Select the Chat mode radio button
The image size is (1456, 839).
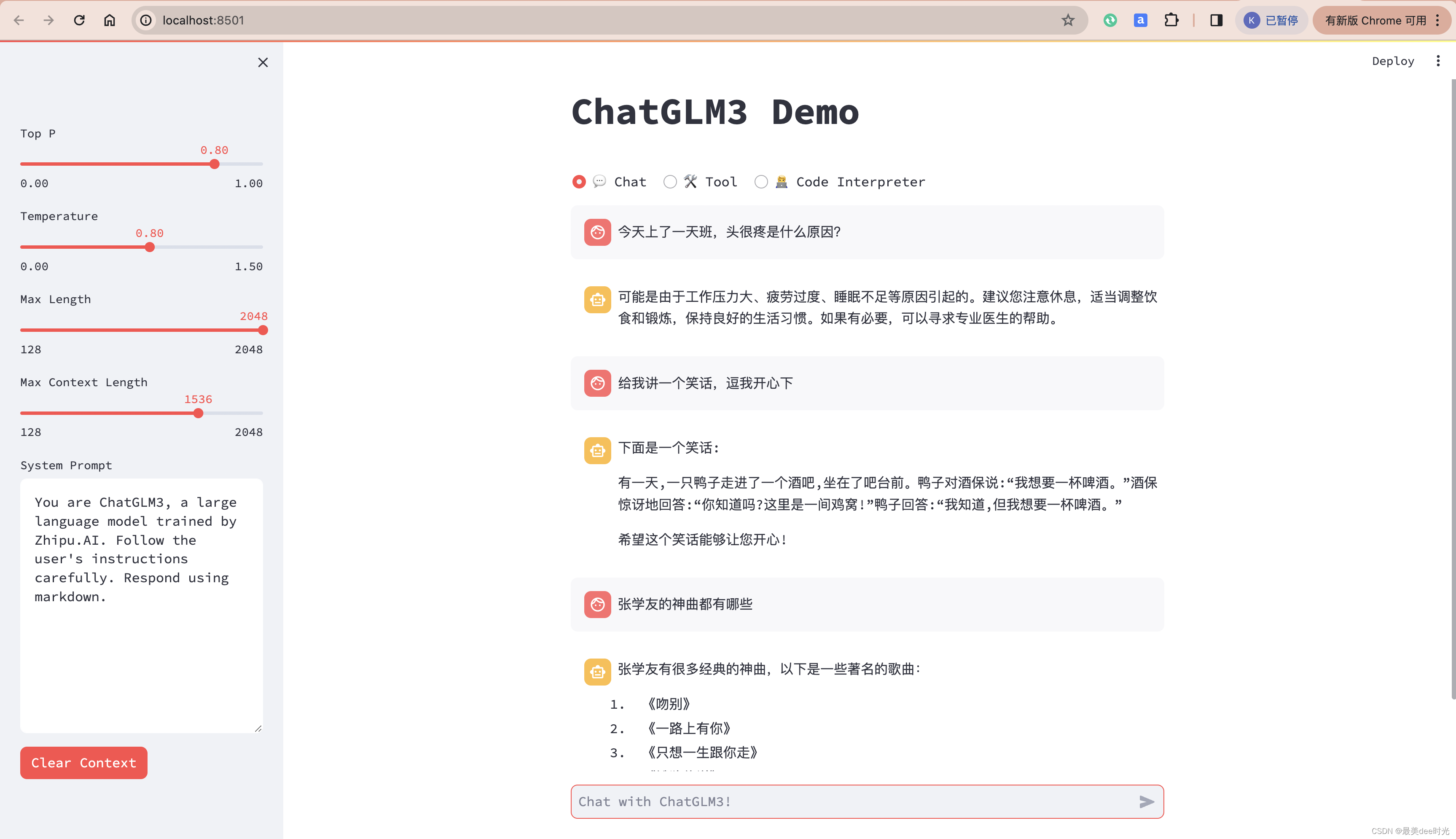pos(579,182)
